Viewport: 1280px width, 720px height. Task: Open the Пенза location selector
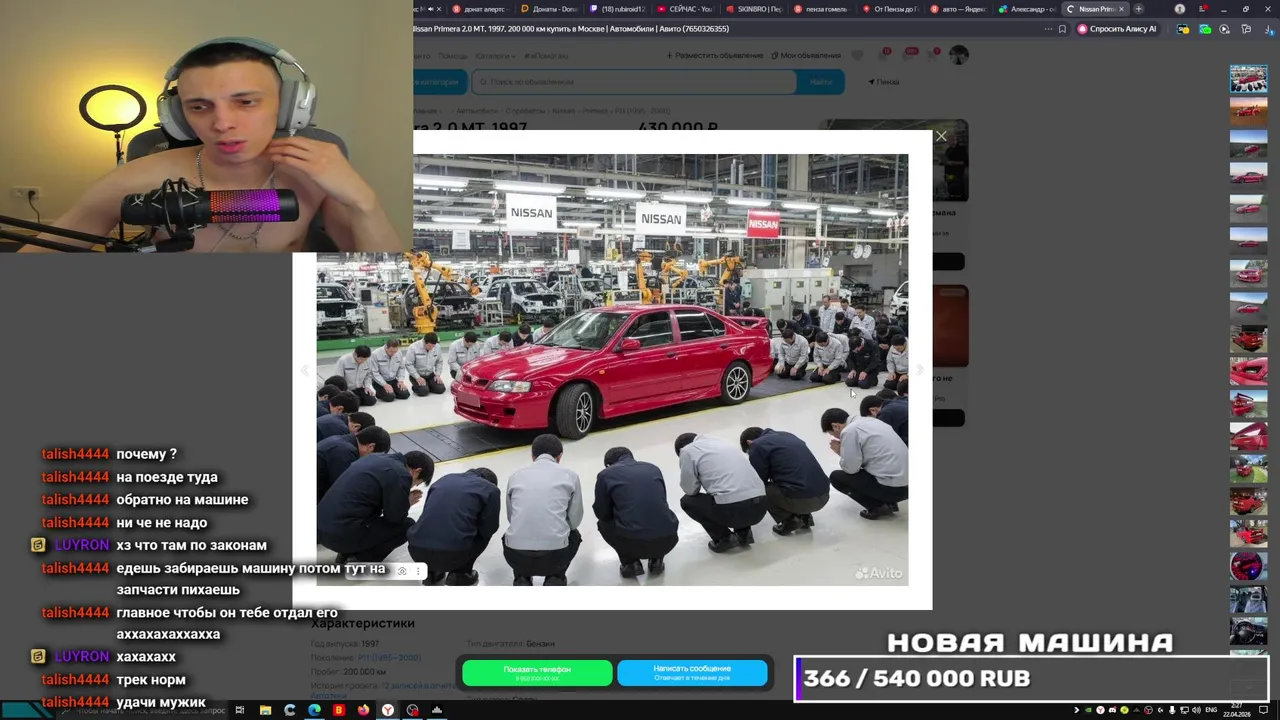click(884, 81)
